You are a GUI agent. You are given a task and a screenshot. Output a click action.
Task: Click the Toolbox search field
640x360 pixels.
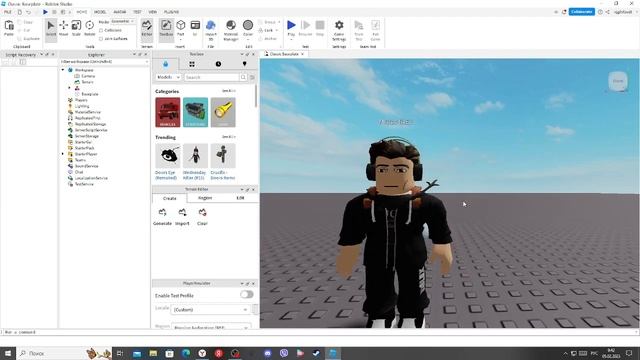point(211,77)
